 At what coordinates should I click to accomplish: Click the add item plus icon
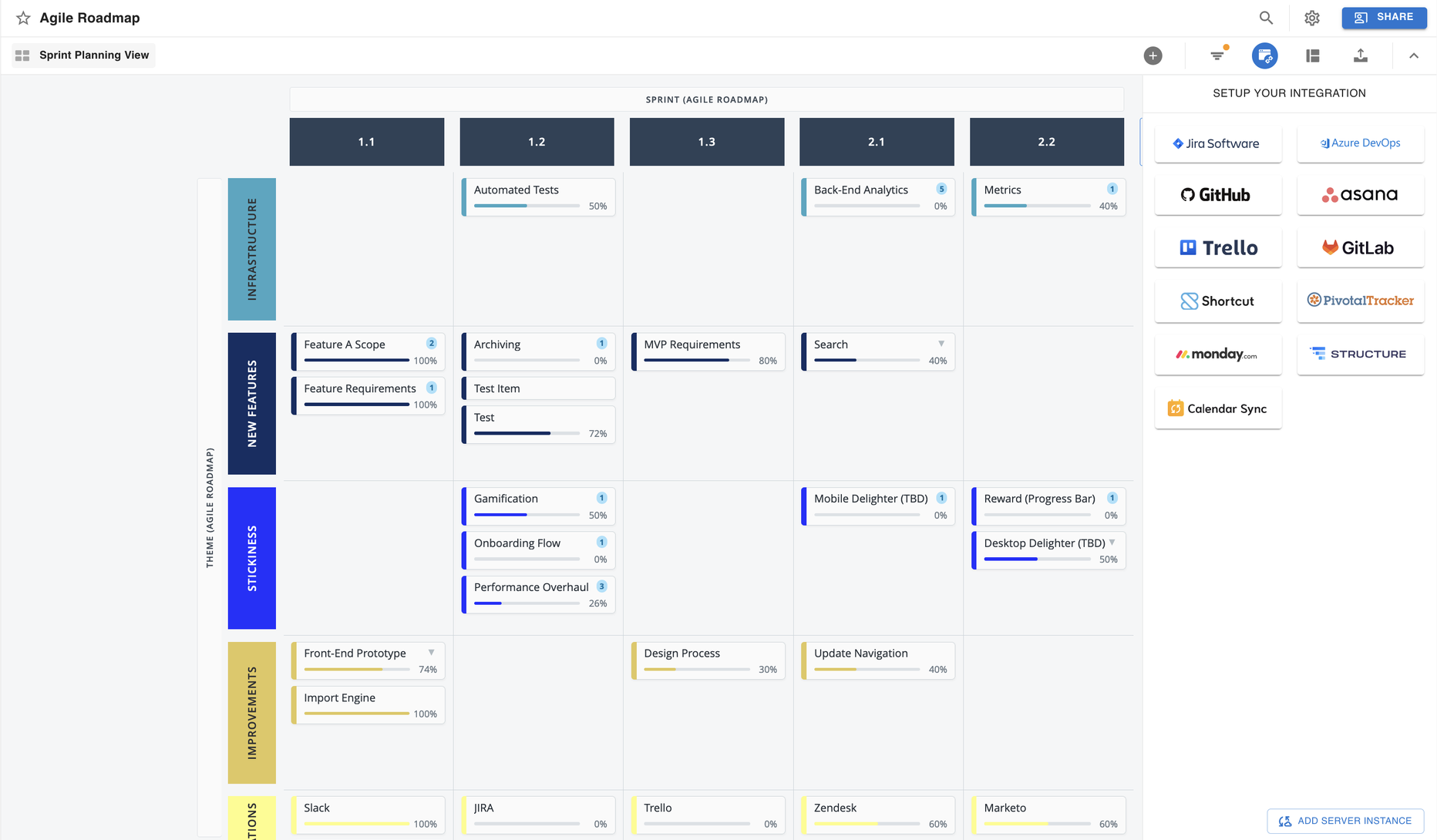(1153, 55)
